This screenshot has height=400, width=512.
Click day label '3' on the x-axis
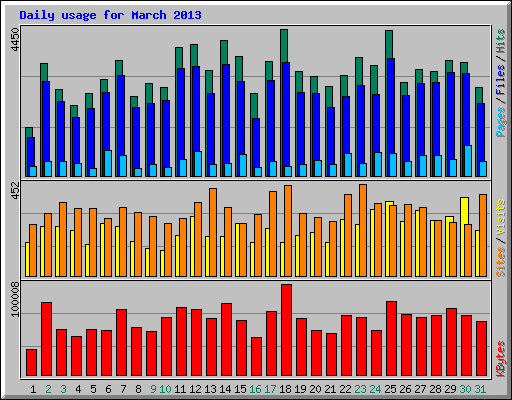(x=63, y=389)
